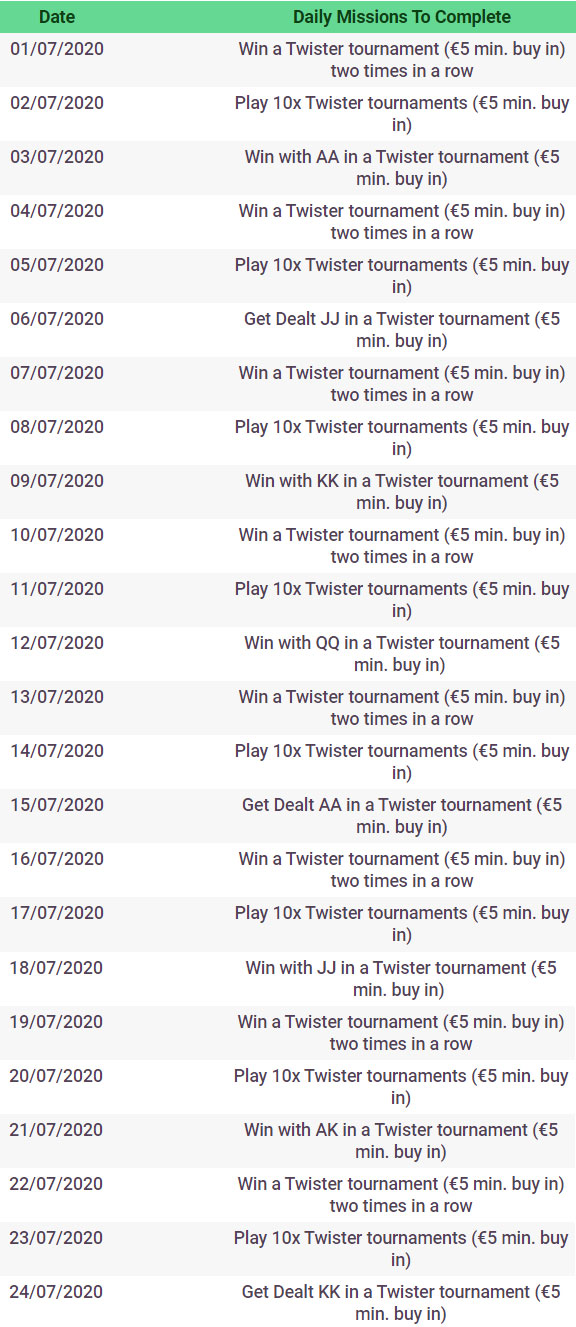This screenshot has height=1327, width=576.
Task: Click the 18/07/2020 Win with JJ mission
Action: coord(402,979)
